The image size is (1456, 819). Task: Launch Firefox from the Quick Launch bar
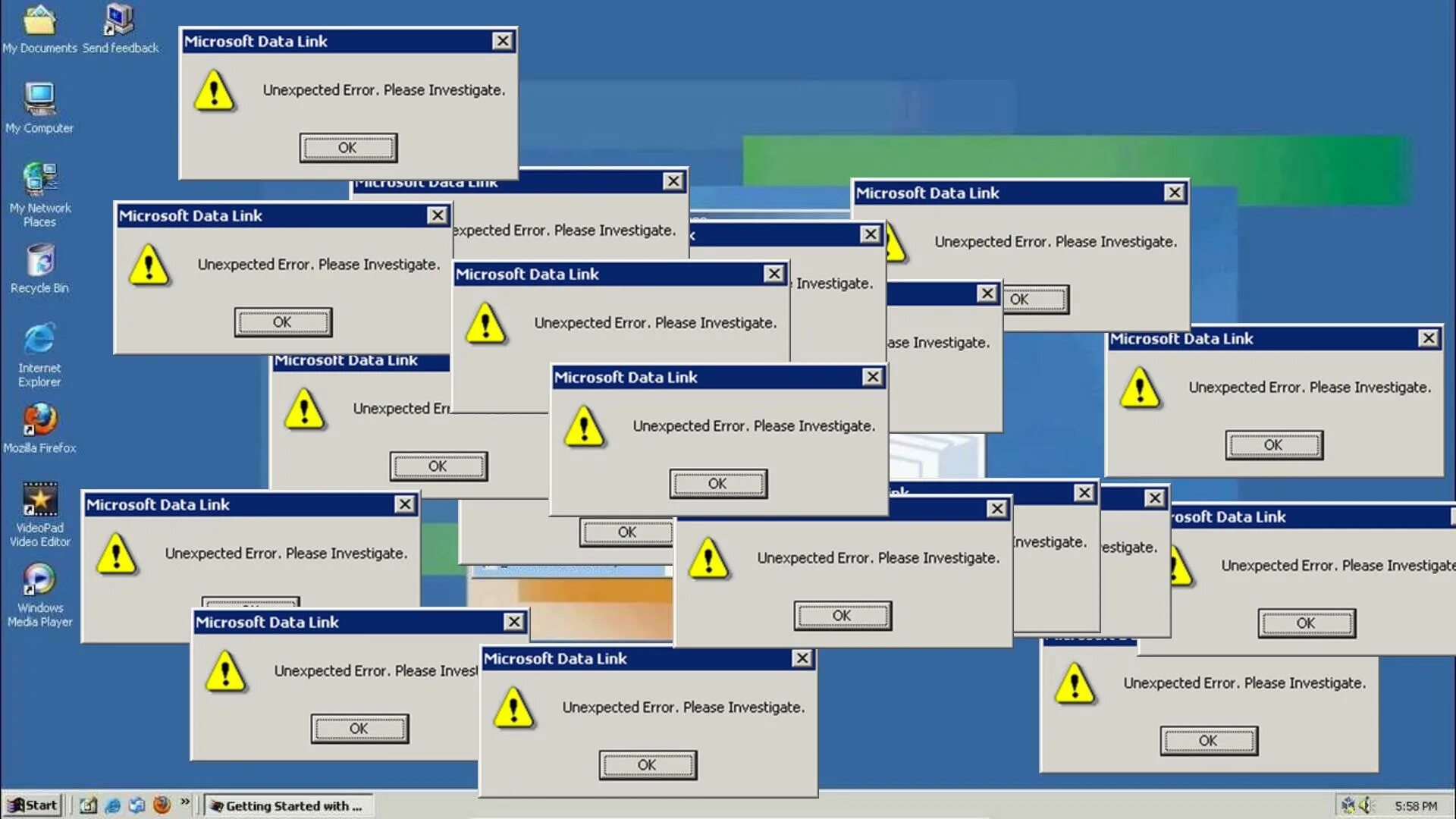(162, 805)
